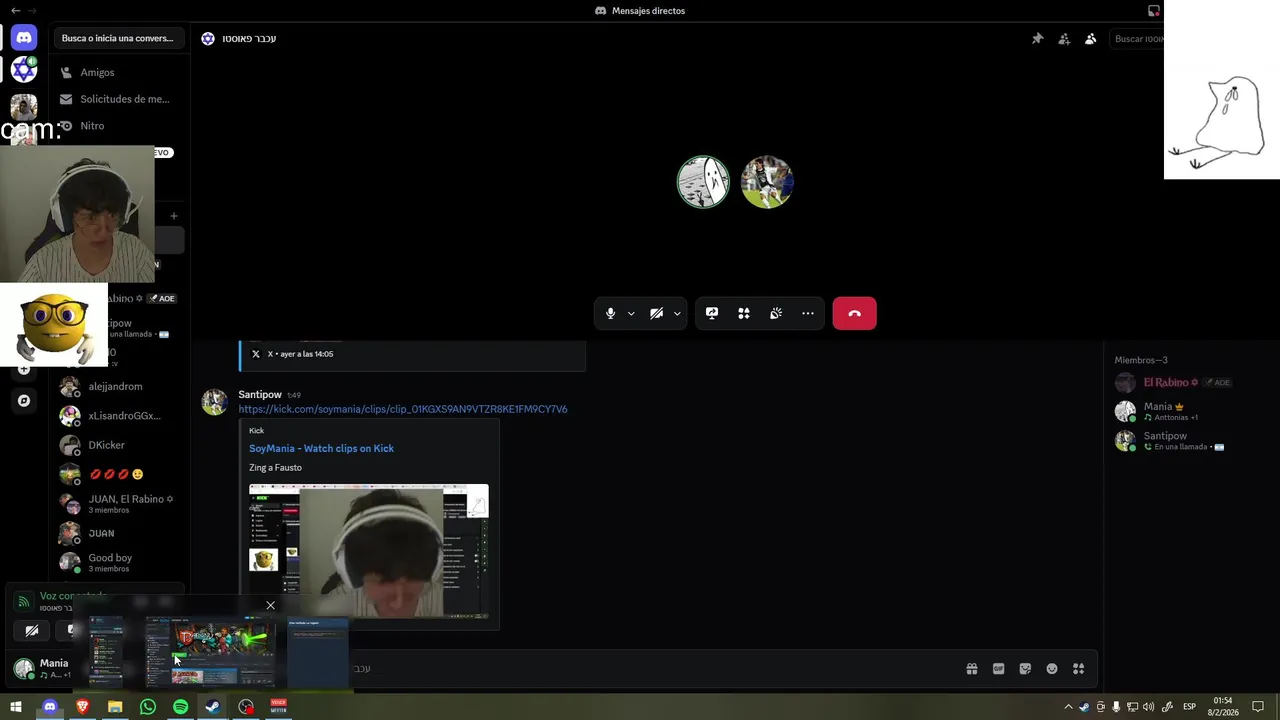Mute the microphone in call controls

(x=610, y=313)
